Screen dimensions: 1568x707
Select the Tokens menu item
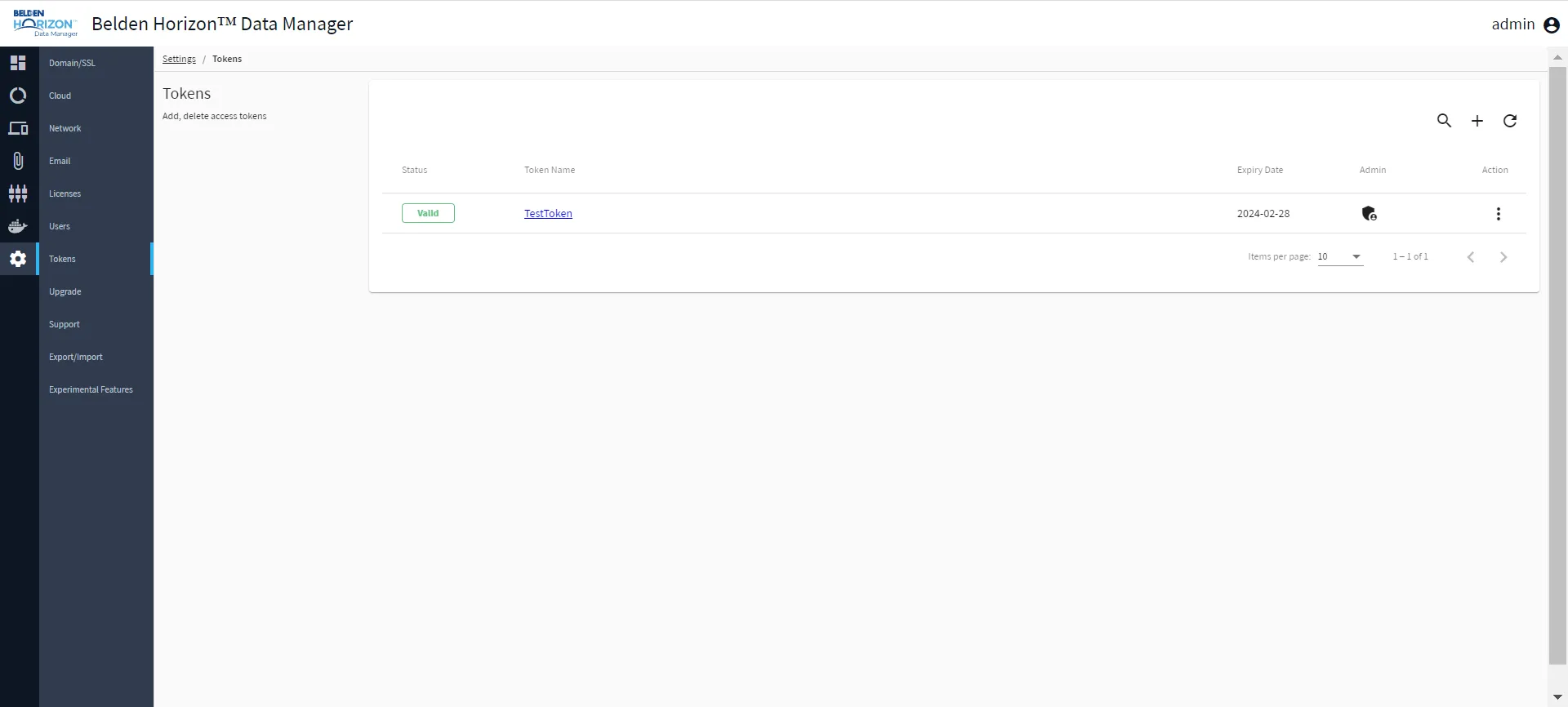click(x=96, y=259)
